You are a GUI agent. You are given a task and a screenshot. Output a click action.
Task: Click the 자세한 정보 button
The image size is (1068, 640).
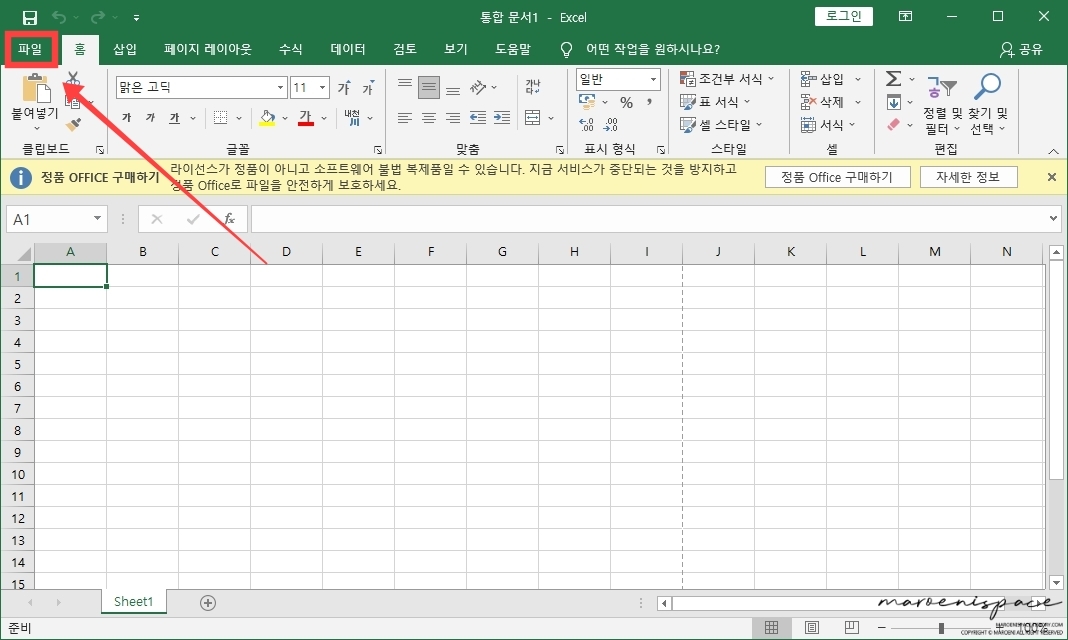click(x=968, y=177)
